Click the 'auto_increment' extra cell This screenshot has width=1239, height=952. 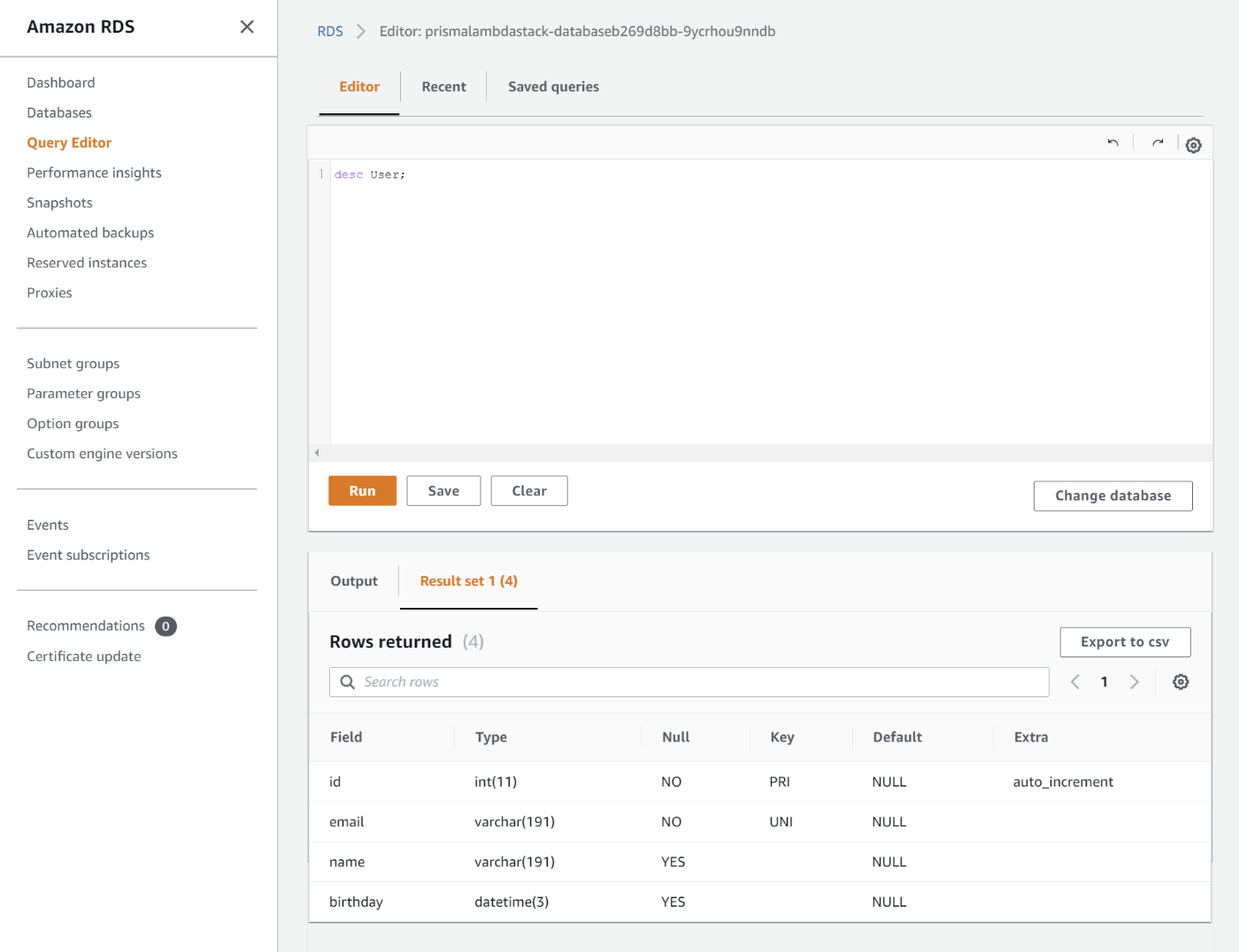tap(1063, 782)
